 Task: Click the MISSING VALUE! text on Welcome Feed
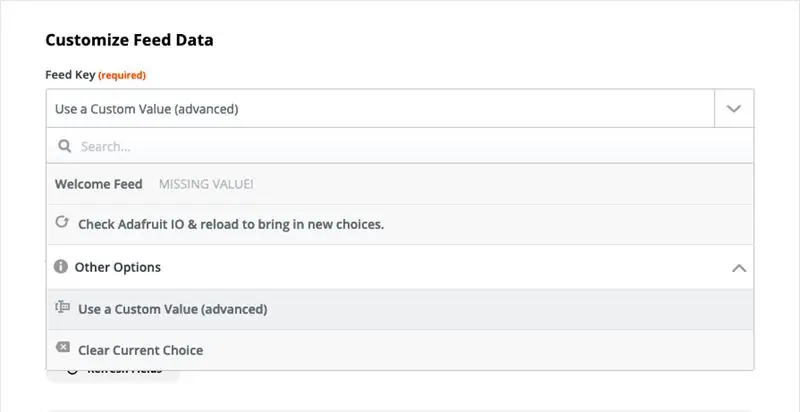point(206,185)
